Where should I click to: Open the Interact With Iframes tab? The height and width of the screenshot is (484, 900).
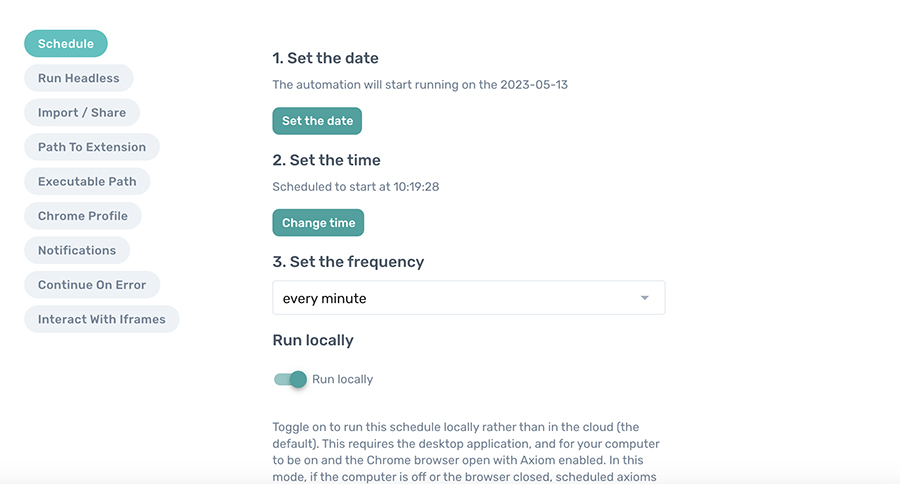(x=101, y=319)
